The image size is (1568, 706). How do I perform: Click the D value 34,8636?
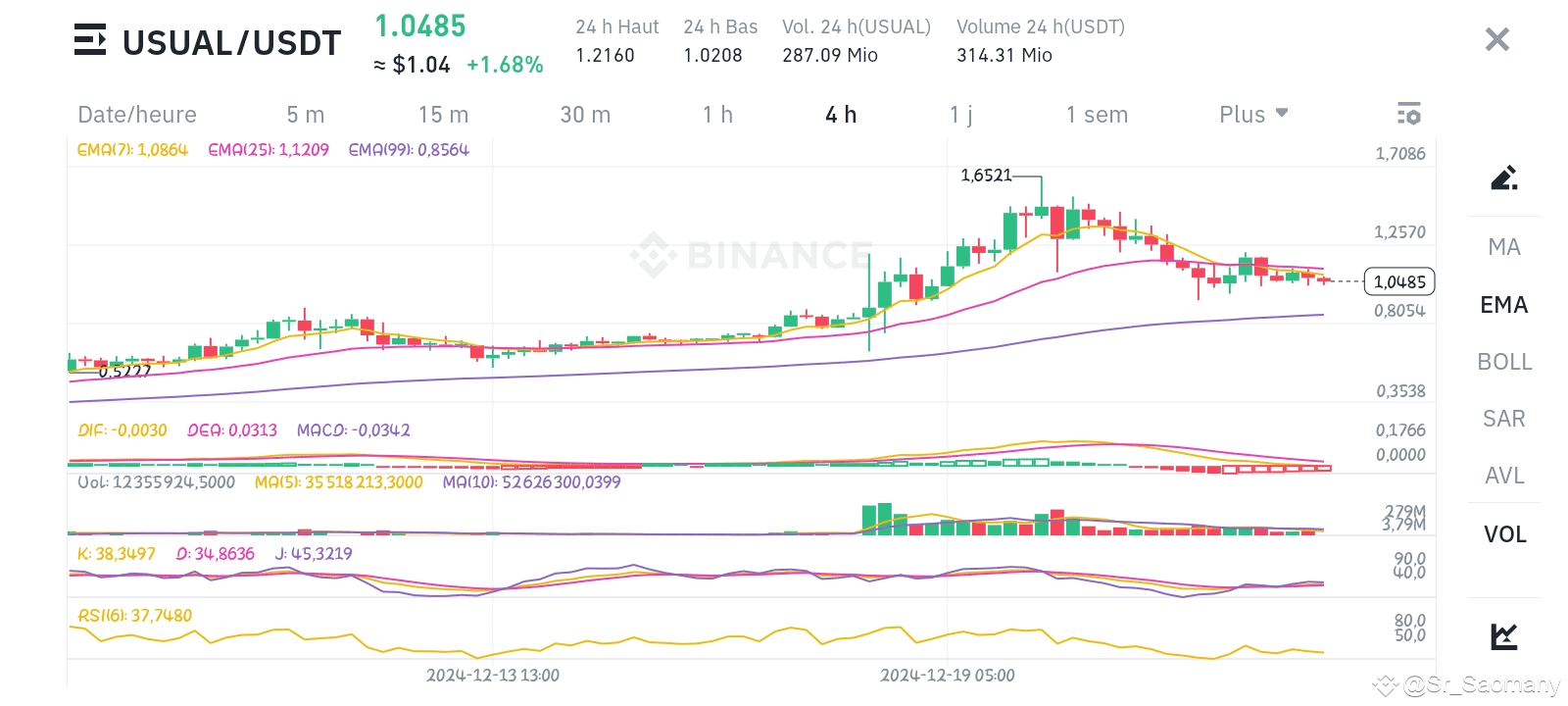pos(216,554)
